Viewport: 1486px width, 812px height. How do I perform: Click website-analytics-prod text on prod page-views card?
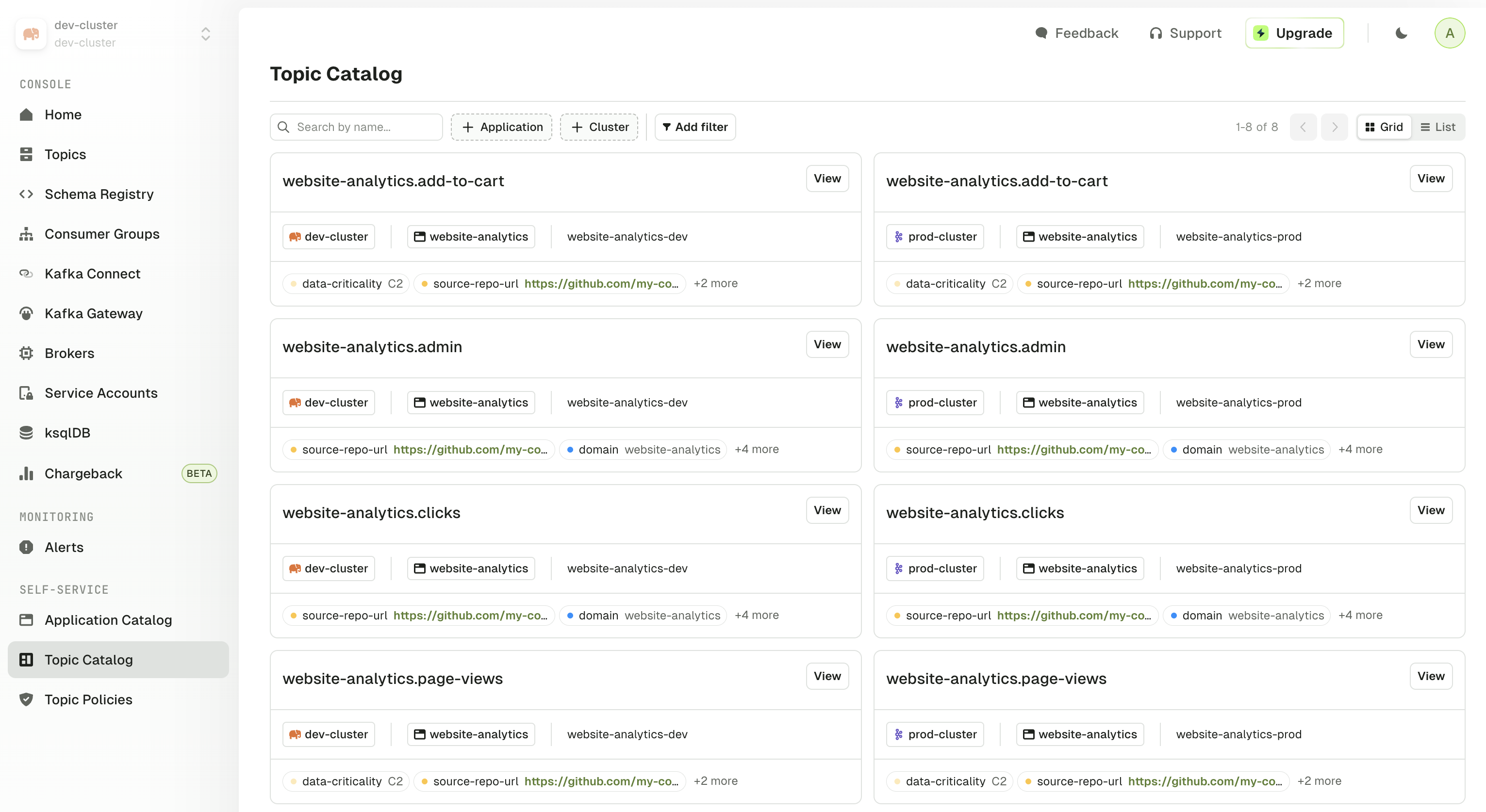click(1238, 734)
